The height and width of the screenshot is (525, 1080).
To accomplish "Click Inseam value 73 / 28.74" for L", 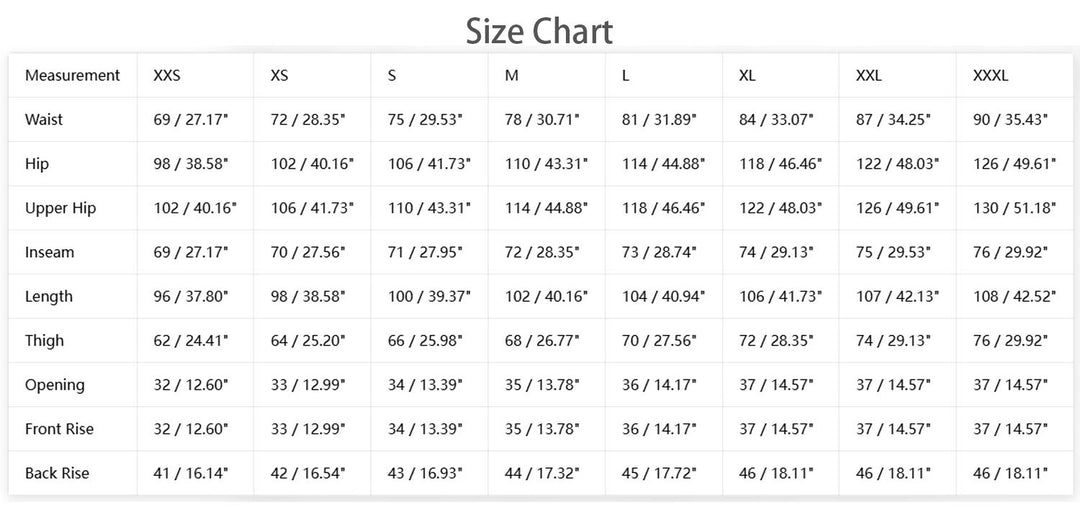I will click(x=658, y=252).
